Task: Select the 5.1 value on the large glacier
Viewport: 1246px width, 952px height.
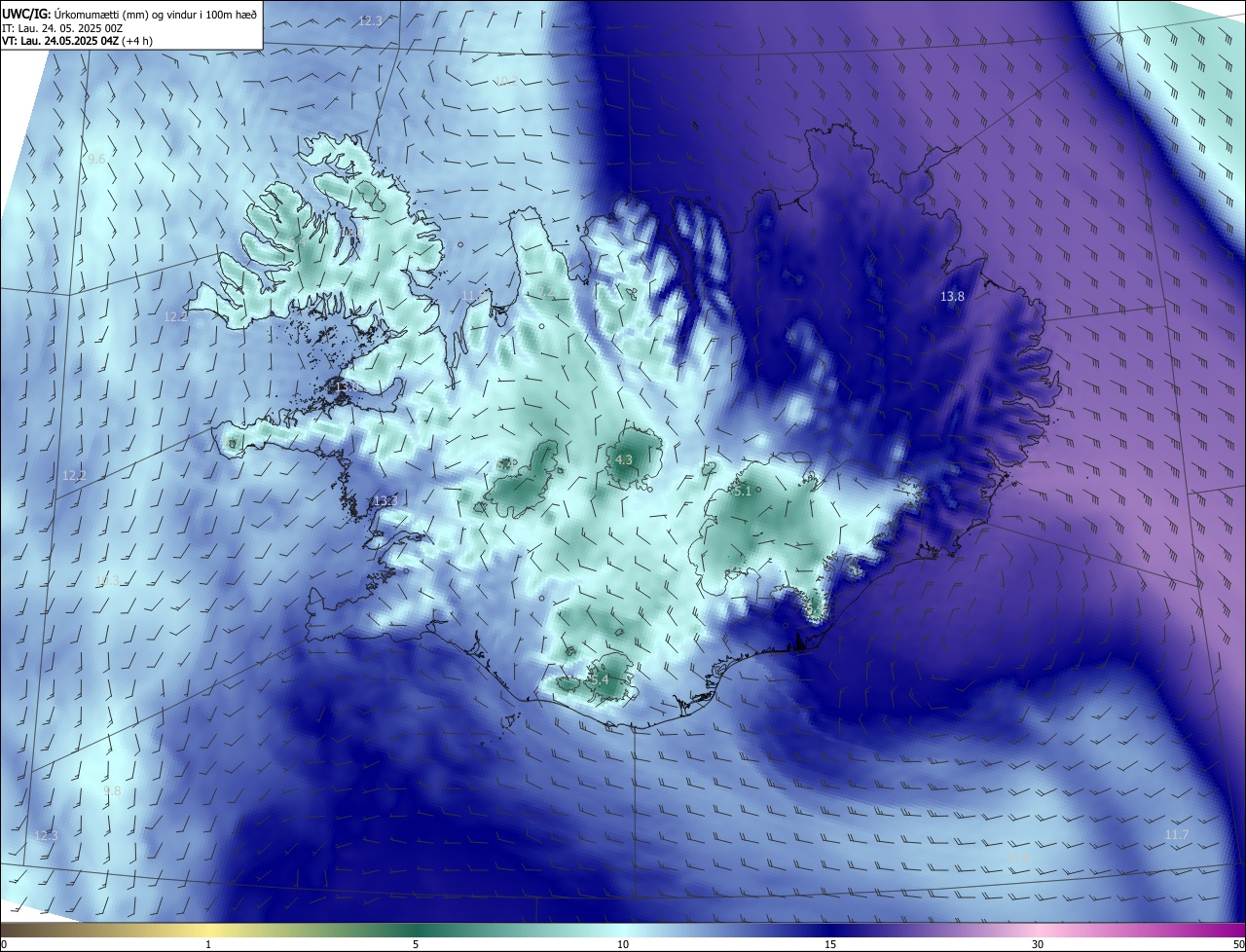Action: [742, 492]
